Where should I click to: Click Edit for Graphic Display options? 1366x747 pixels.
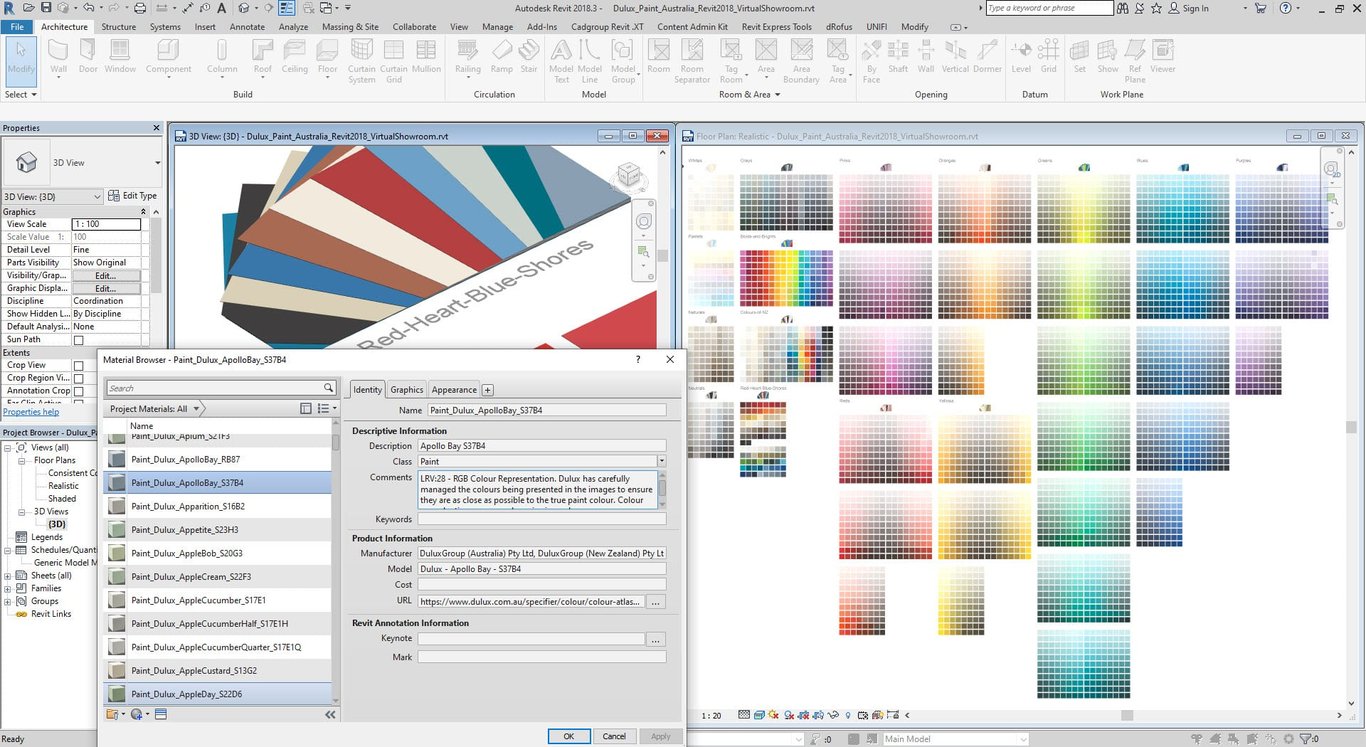106,288
